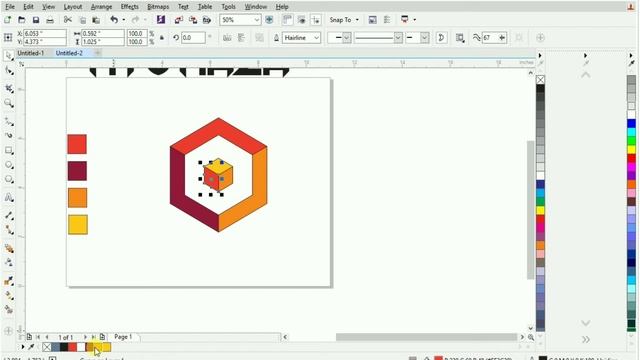Click the purple Search content icon
640x360 pixels.
(161, 20)
